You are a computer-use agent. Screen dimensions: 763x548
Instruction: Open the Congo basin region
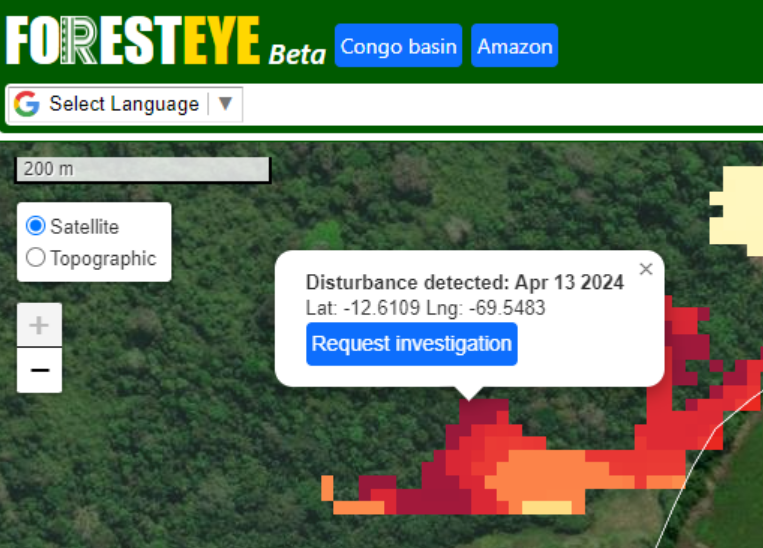tap(398, 46)
